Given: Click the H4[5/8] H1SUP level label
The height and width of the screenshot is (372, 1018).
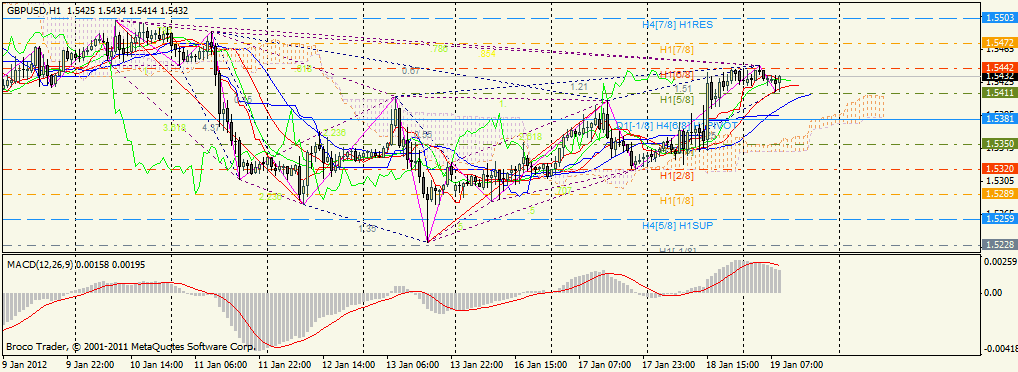Looking at the screenshot, I should coord(677,226).
